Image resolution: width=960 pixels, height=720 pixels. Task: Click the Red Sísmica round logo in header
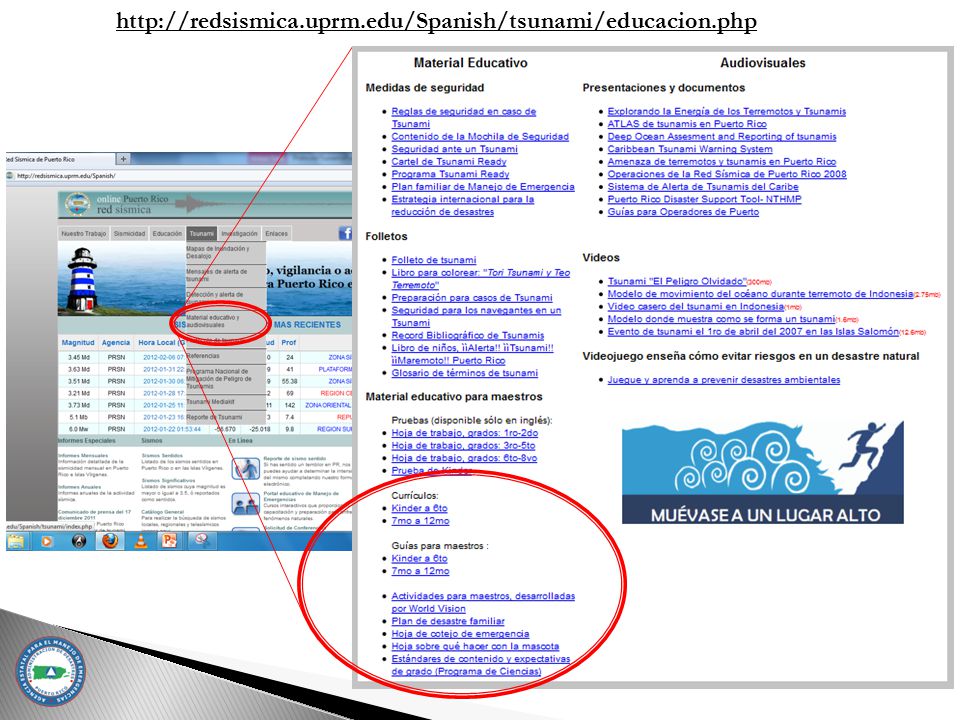pyautogui.click(x=77, y=205)
